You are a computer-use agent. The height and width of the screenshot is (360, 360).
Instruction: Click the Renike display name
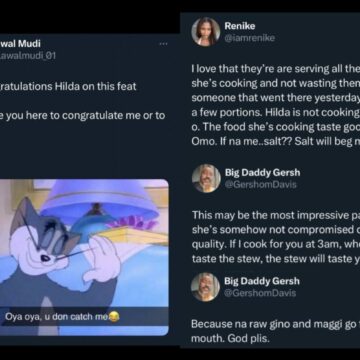[240, 26]
